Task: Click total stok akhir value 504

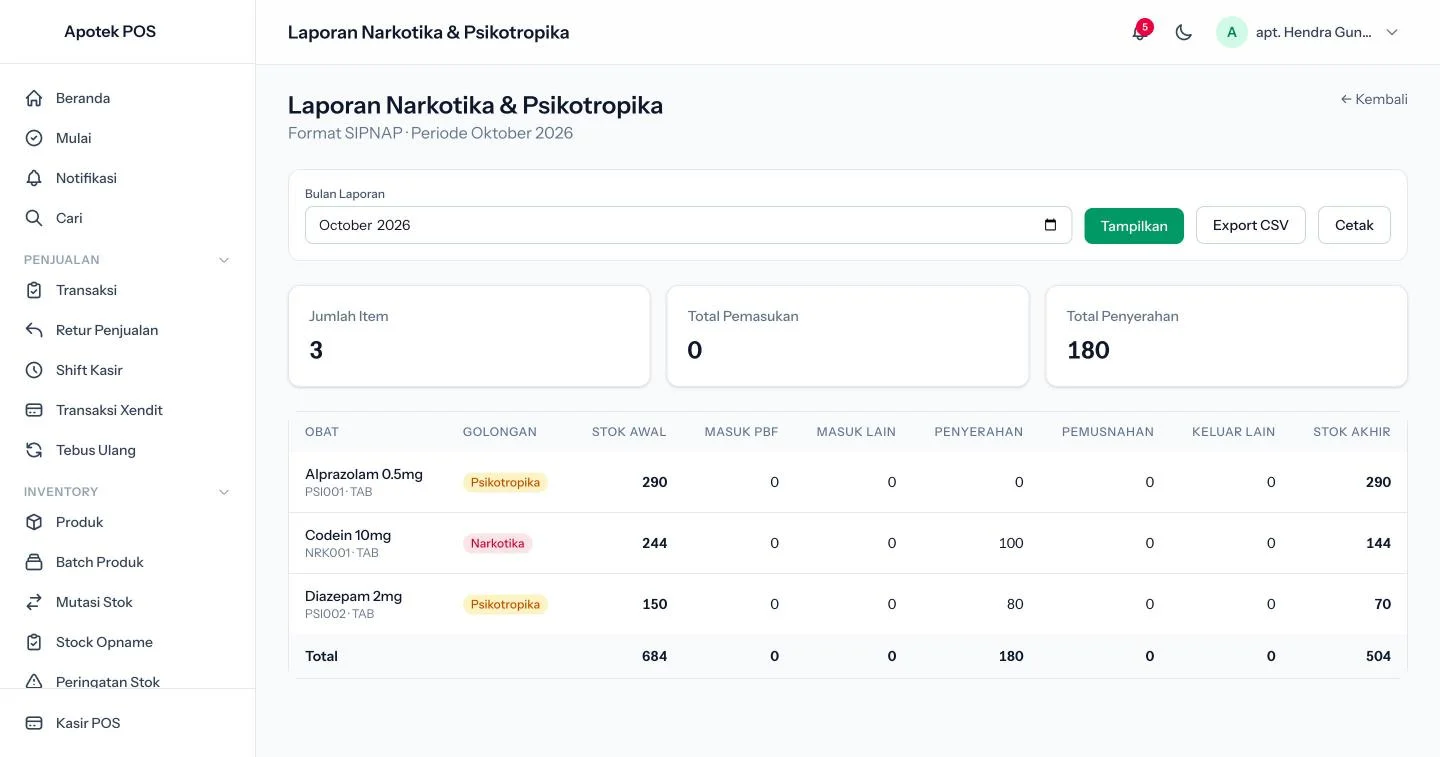Action: [x=1378, y=656]
